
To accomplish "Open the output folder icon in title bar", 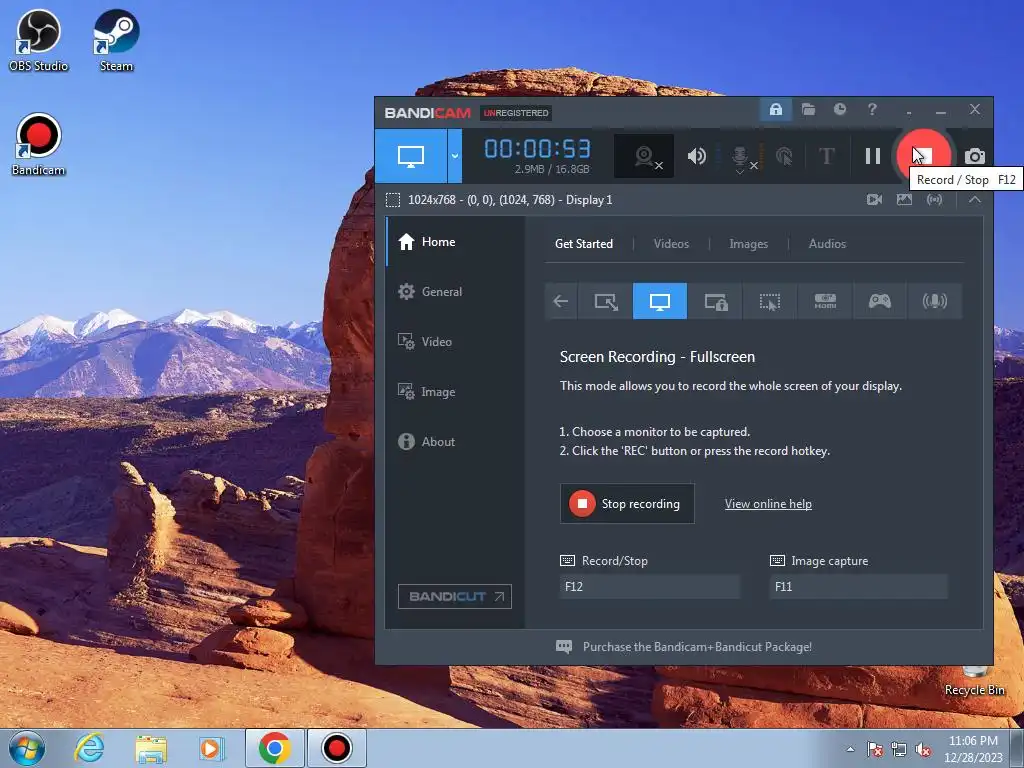I will point(808,109).
